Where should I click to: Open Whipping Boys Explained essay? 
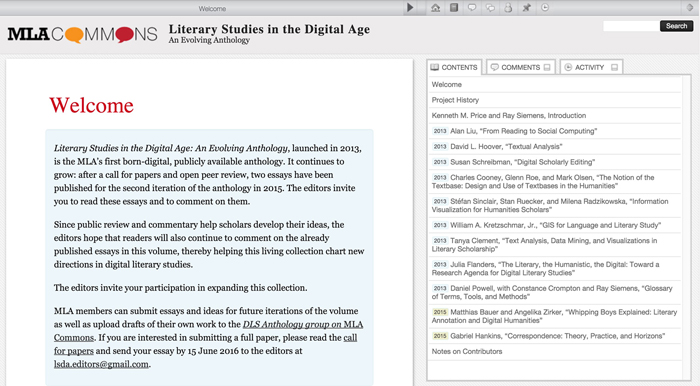coord(555,316)
